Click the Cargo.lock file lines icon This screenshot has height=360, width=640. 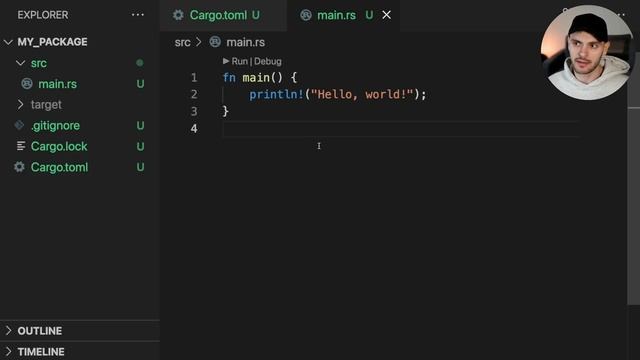click(21, 146)
